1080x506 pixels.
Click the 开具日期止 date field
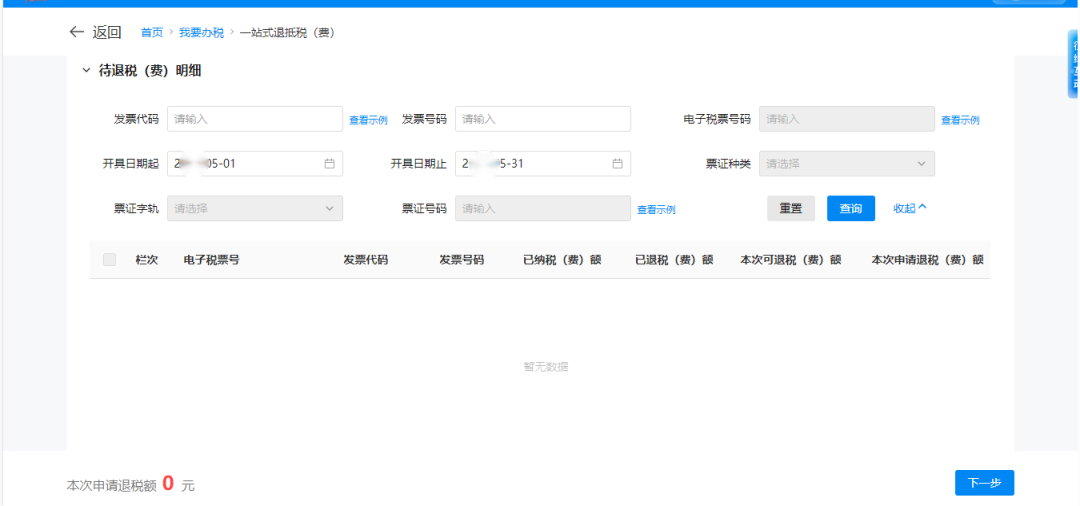pyautogui.click(x=543, y=164)
